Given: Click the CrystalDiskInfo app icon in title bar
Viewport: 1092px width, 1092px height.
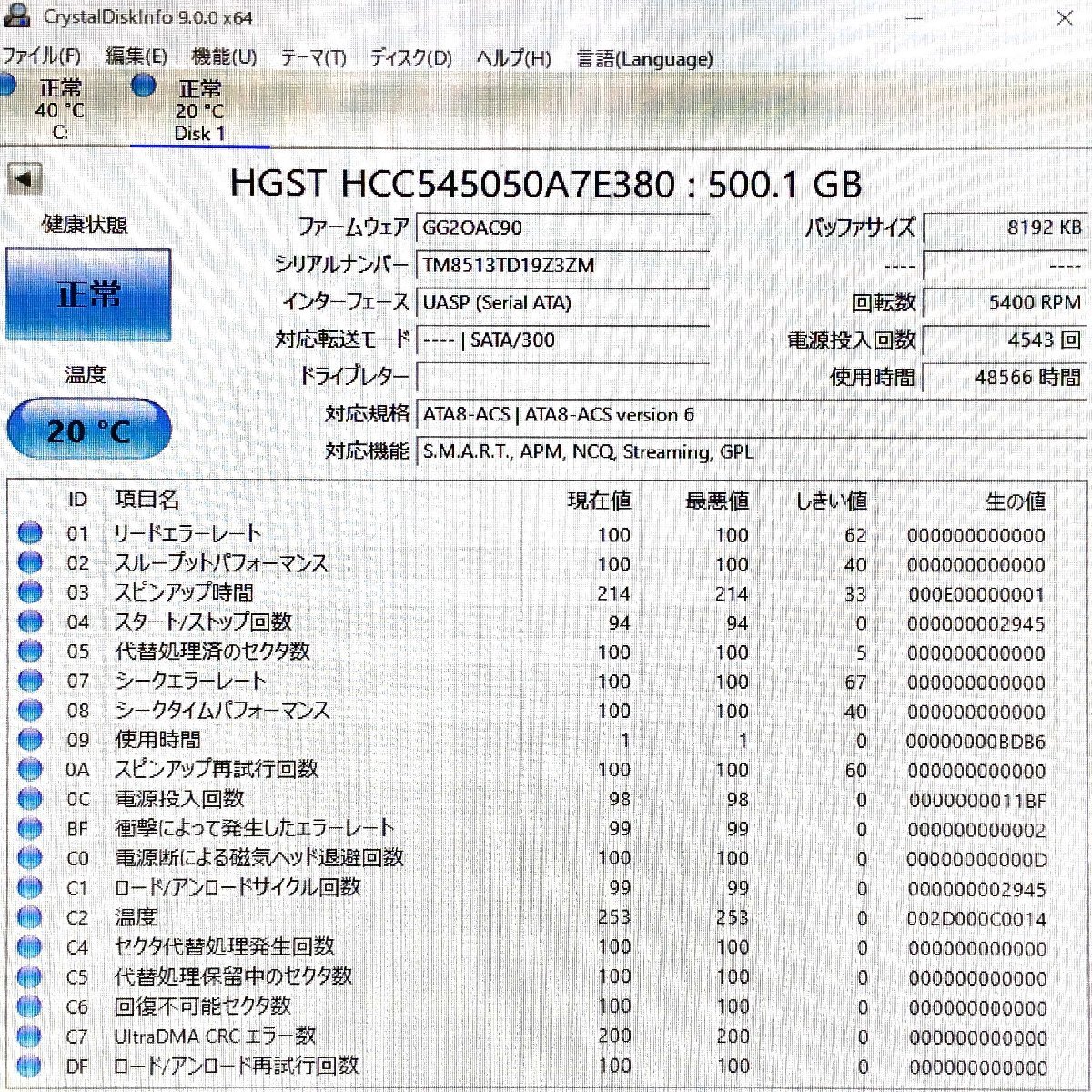Looking at the screenshot, I should [16, 15].
